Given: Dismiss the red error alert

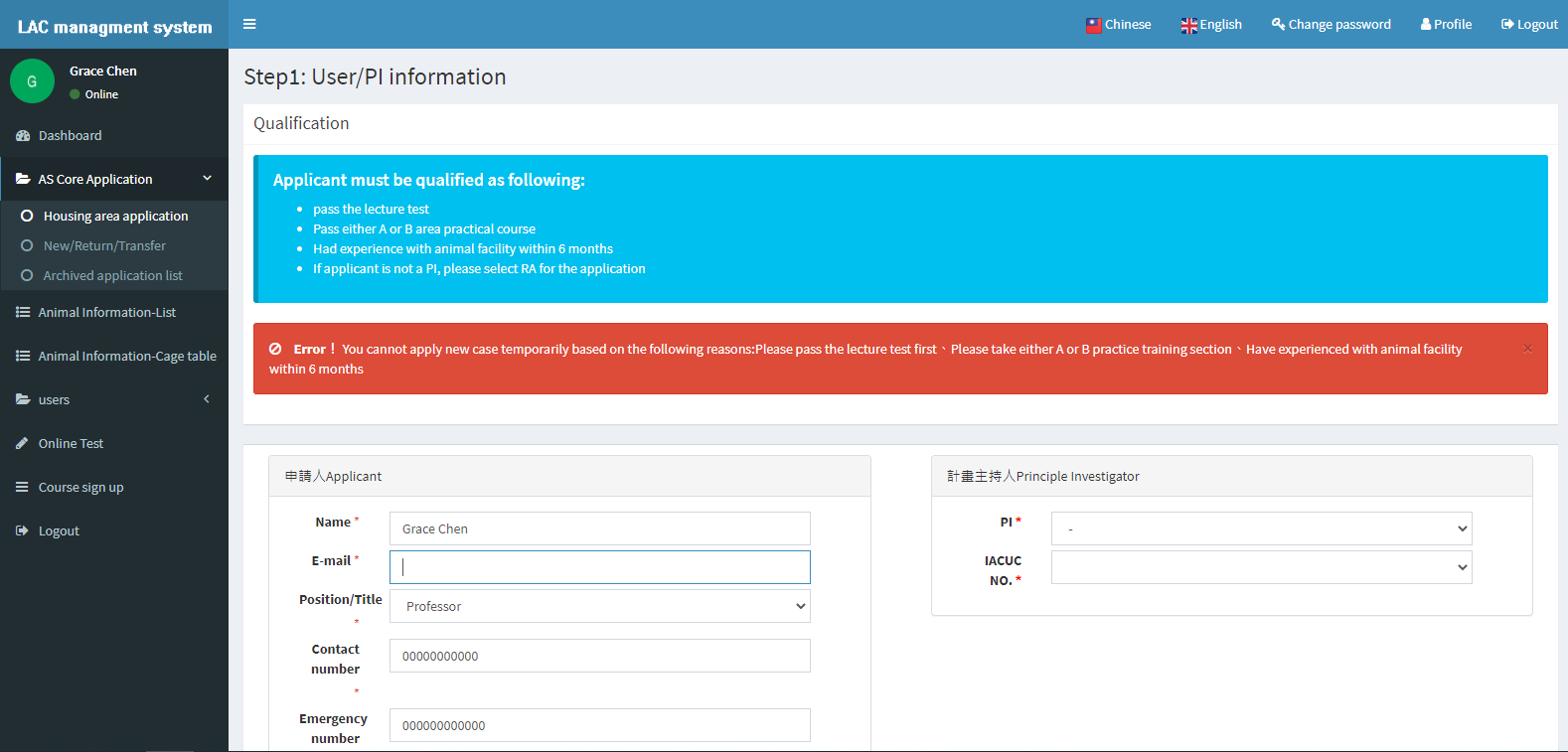Looking at the screenshot, I should coord(1527,349).
